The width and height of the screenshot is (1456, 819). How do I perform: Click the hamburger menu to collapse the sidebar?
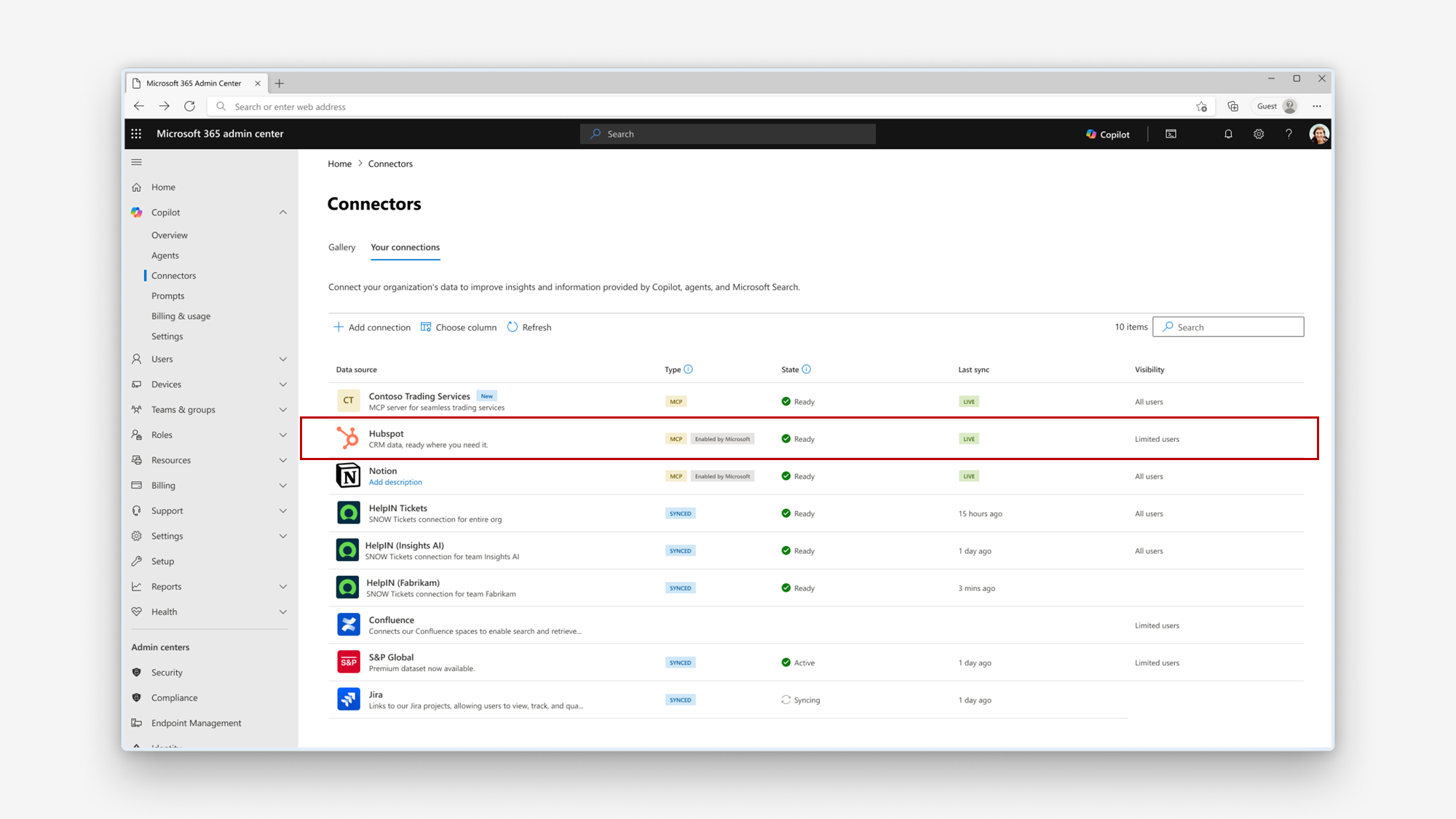136,162
